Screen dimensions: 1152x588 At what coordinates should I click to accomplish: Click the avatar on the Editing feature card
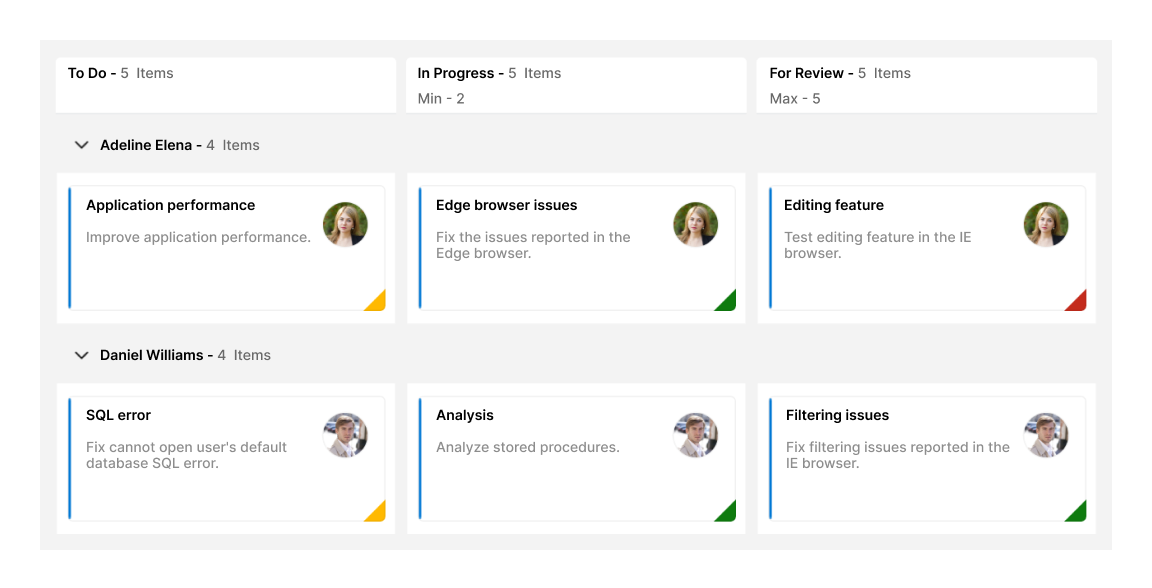click(1046, 224)
